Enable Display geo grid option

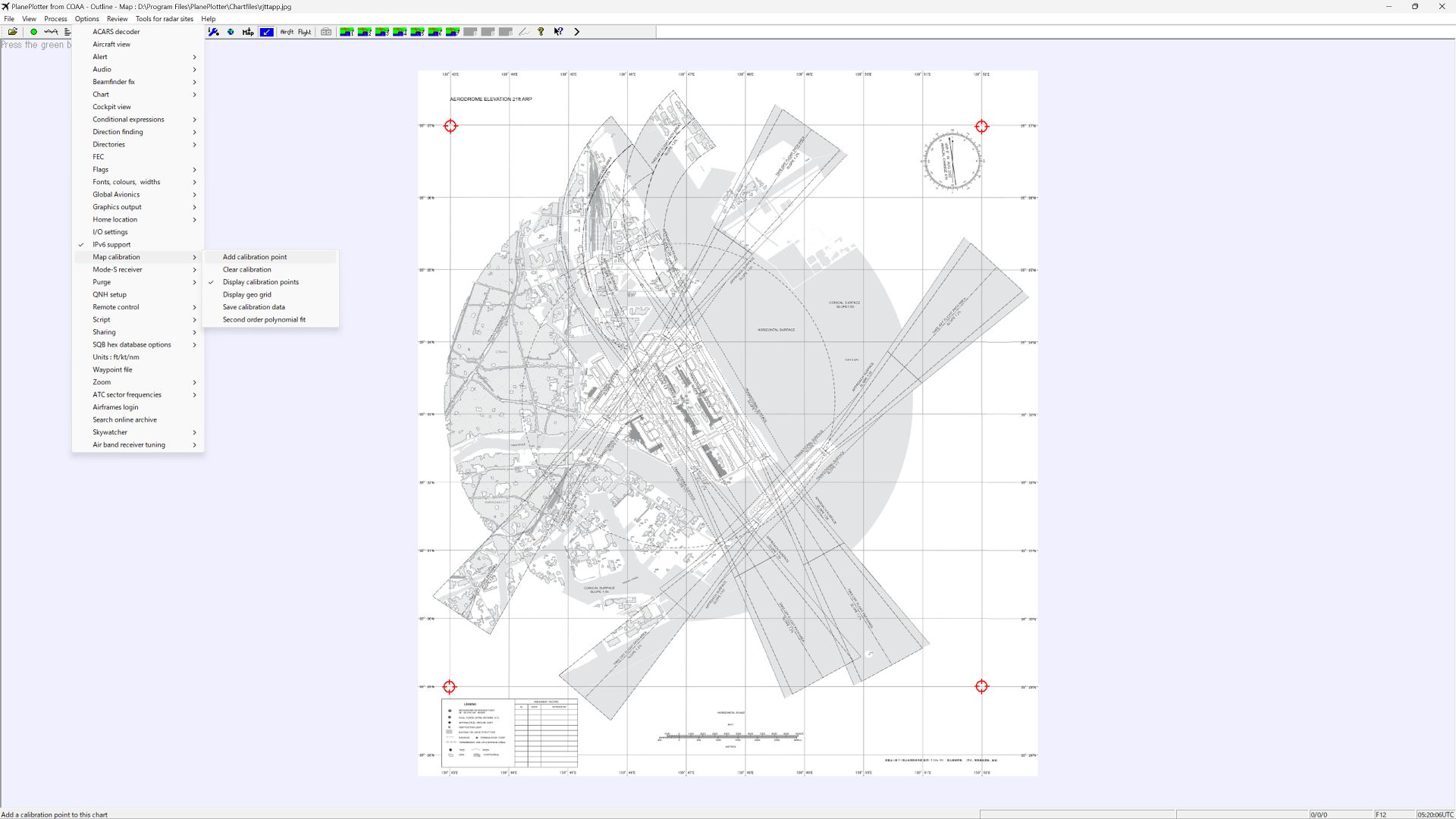click(246, 294)
